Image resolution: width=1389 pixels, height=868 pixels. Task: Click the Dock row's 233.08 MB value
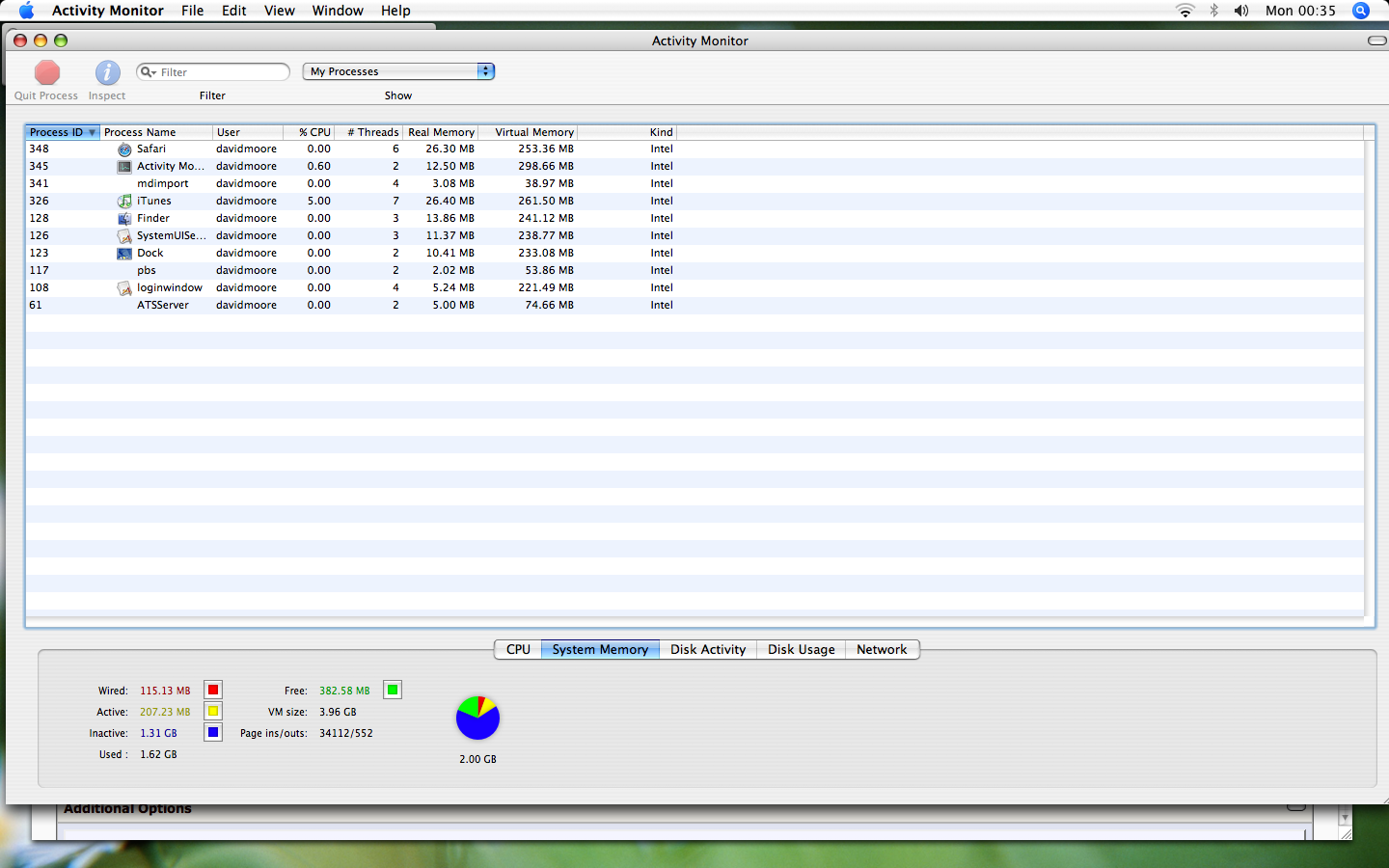pyautogui.click(x=546, y=254)
